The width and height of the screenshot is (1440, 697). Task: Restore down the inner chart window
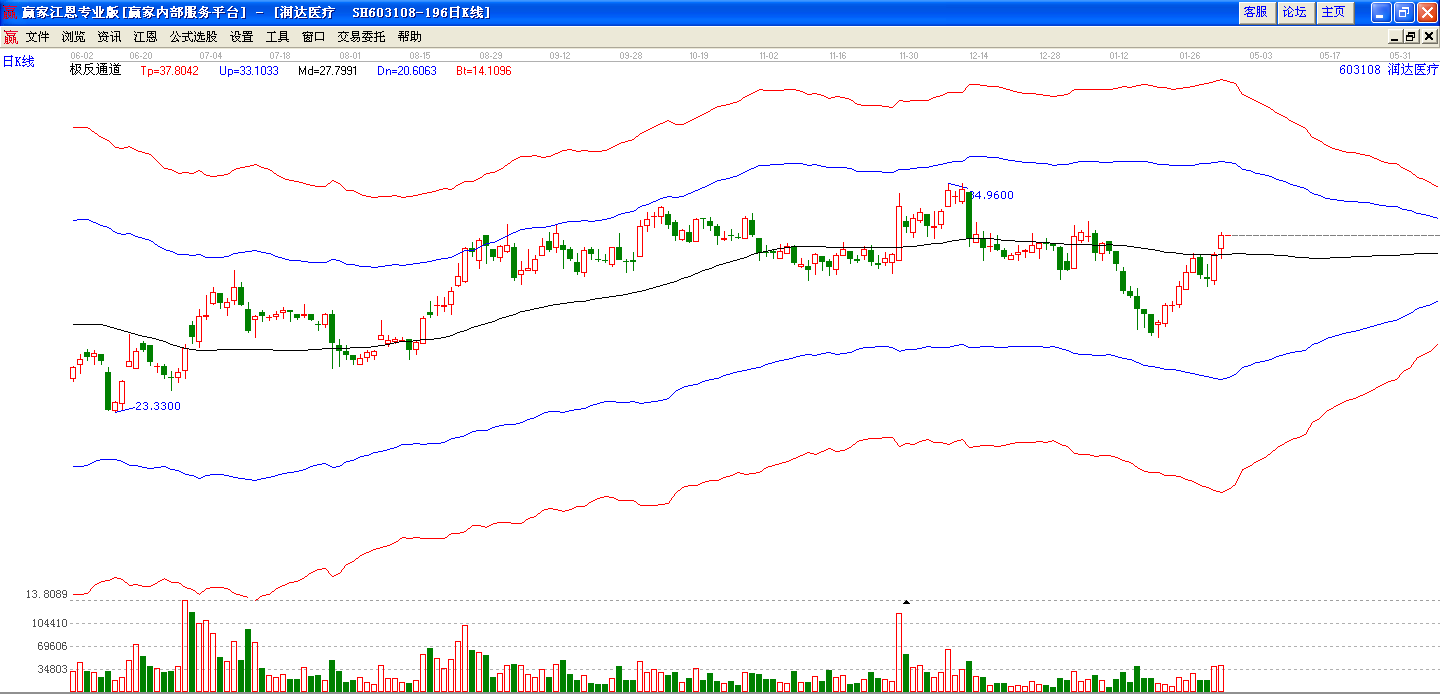pos(1411,37)
